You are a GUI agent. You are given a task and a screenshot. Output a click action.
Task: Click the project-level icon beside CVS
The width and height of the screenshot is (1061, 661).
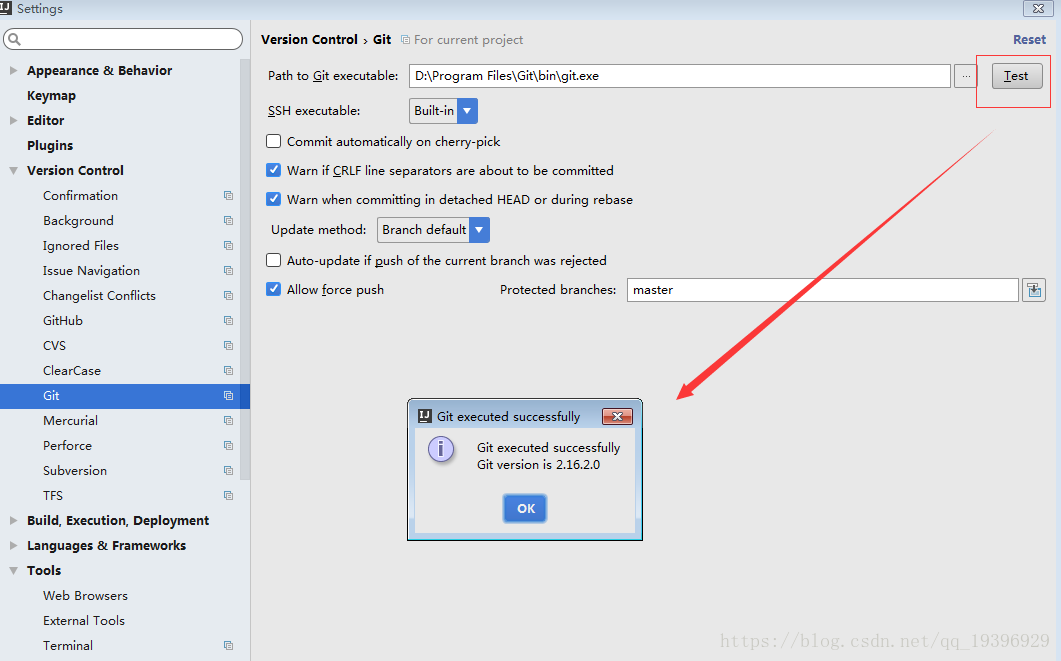[x=228, y=346]
